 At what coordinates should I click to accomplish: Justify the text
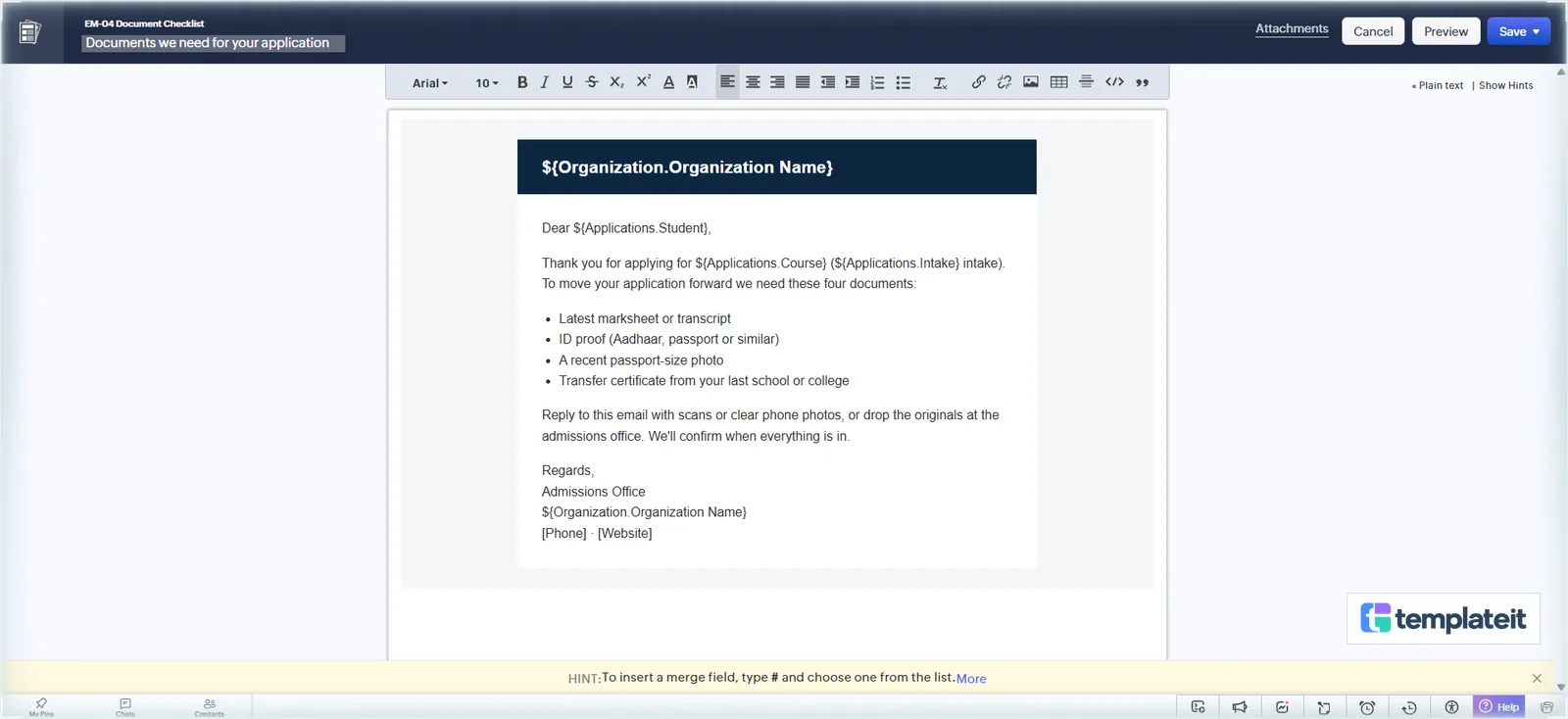[803, 82]
